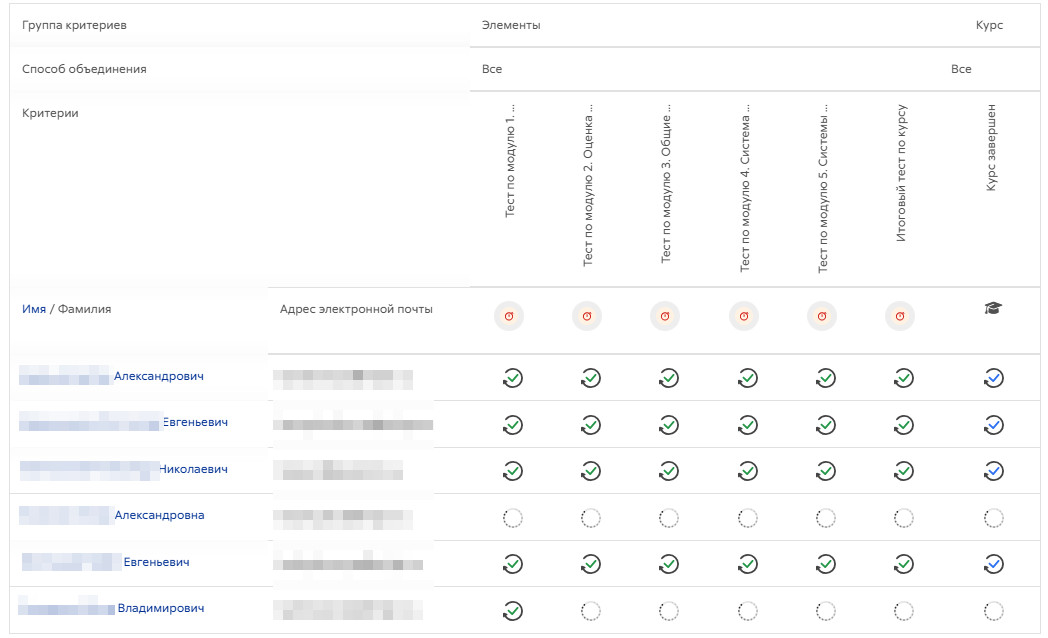Click graduation cap icon under Курс завершен

pyautogui.click(x=993, y=308)
